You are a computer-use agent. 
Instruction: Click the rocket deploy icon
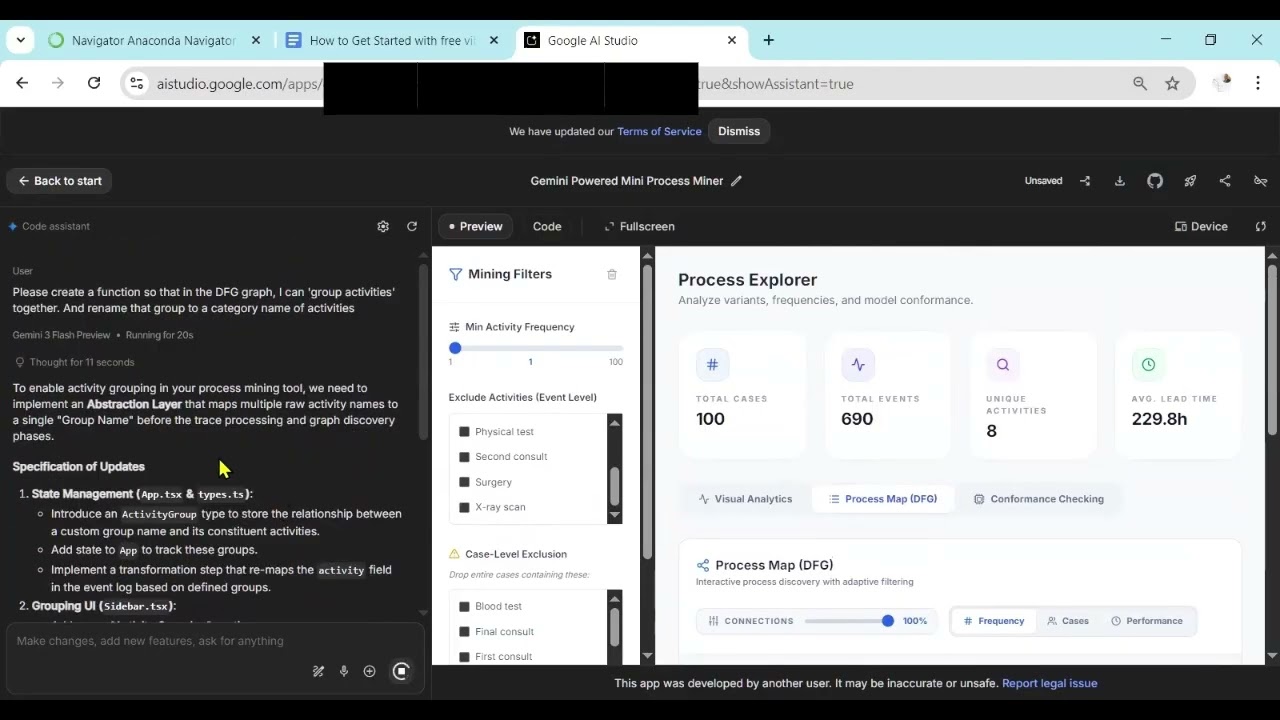pos(1190,181)
